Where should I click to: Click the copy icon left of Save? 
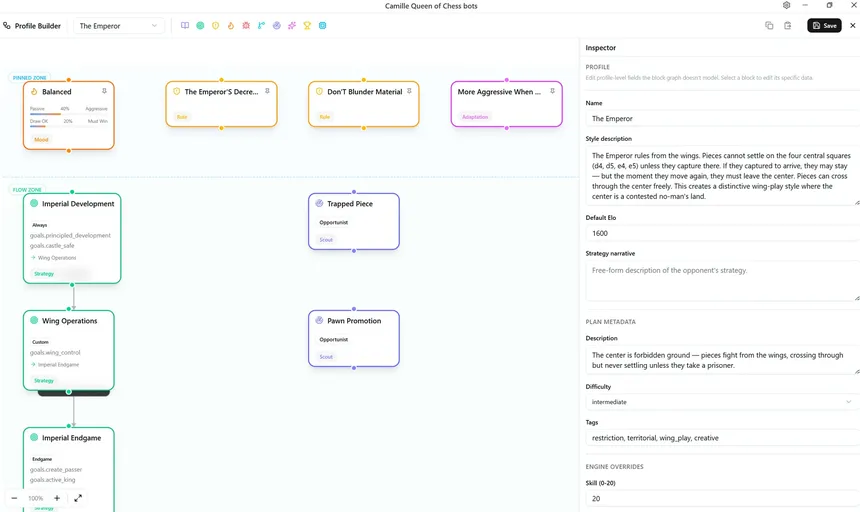click(x=769, y=26)
